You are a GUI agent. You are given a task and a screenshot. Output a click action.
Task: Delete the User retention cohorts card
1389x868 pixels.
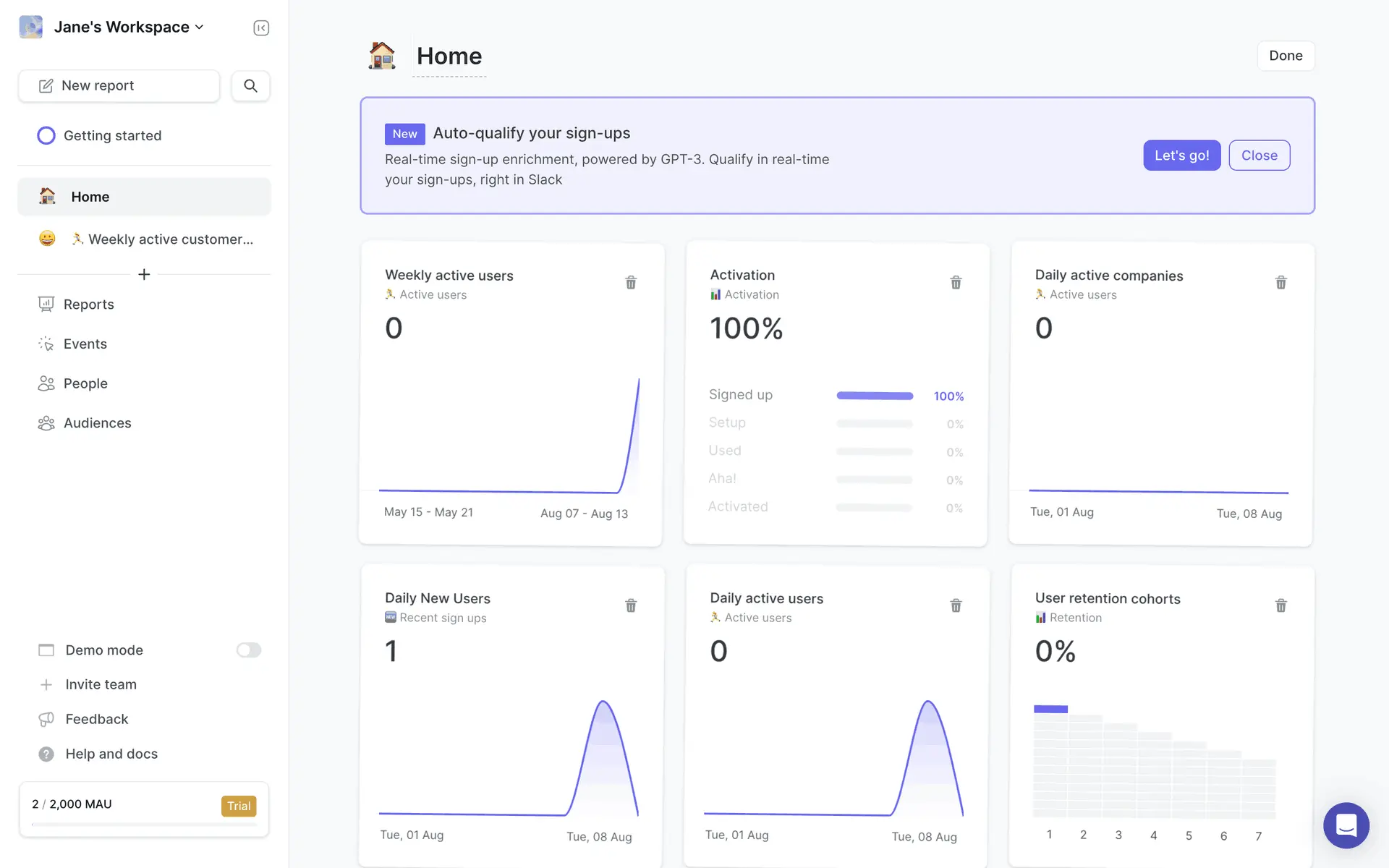[x=1280, y=605]
